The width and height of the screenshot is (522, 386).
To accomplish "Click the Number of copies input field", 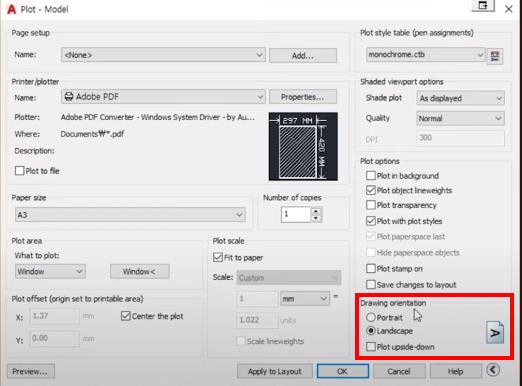I will 296,215.
